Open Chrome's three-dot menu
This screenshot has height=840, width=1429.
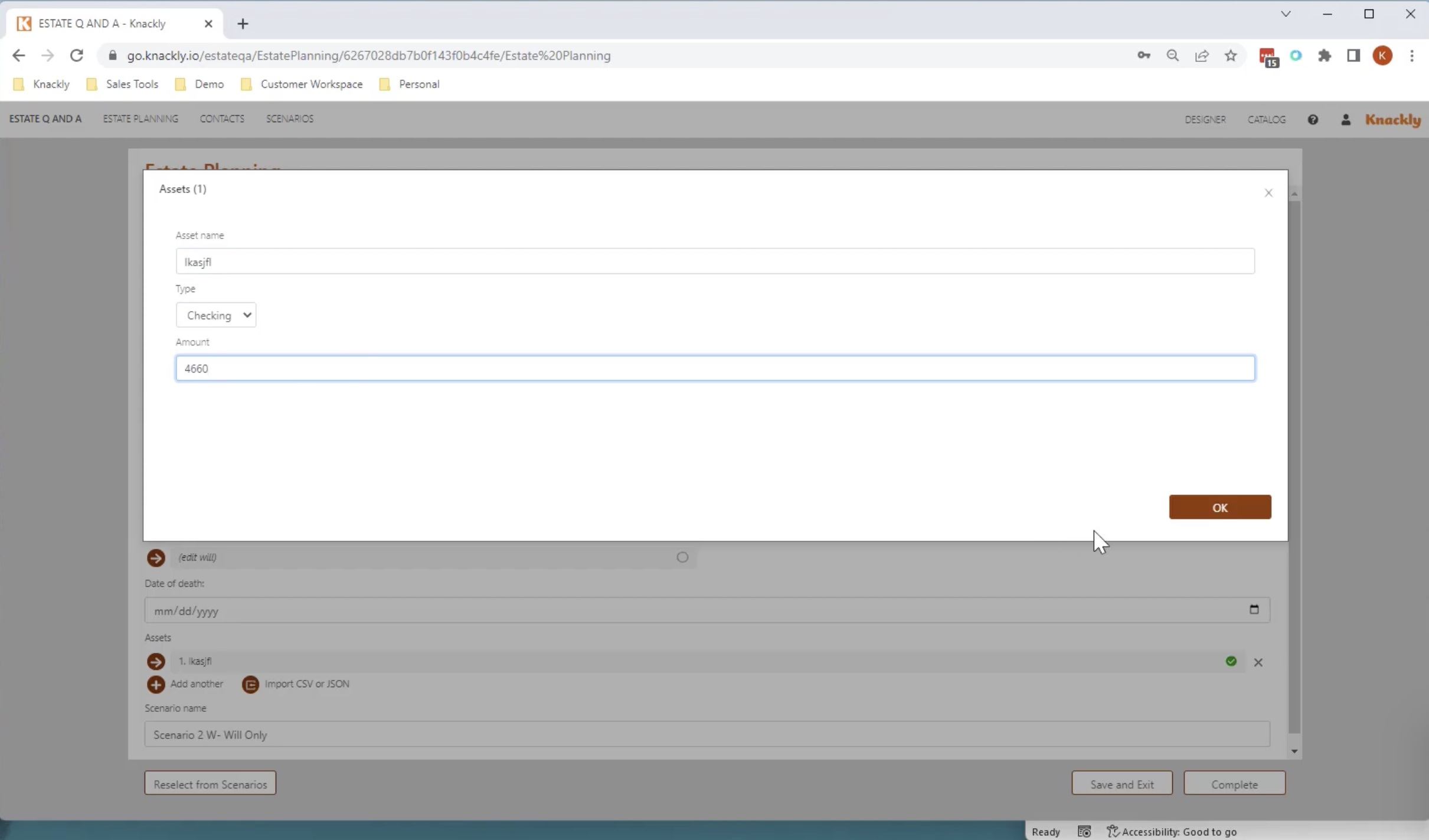1412,55
